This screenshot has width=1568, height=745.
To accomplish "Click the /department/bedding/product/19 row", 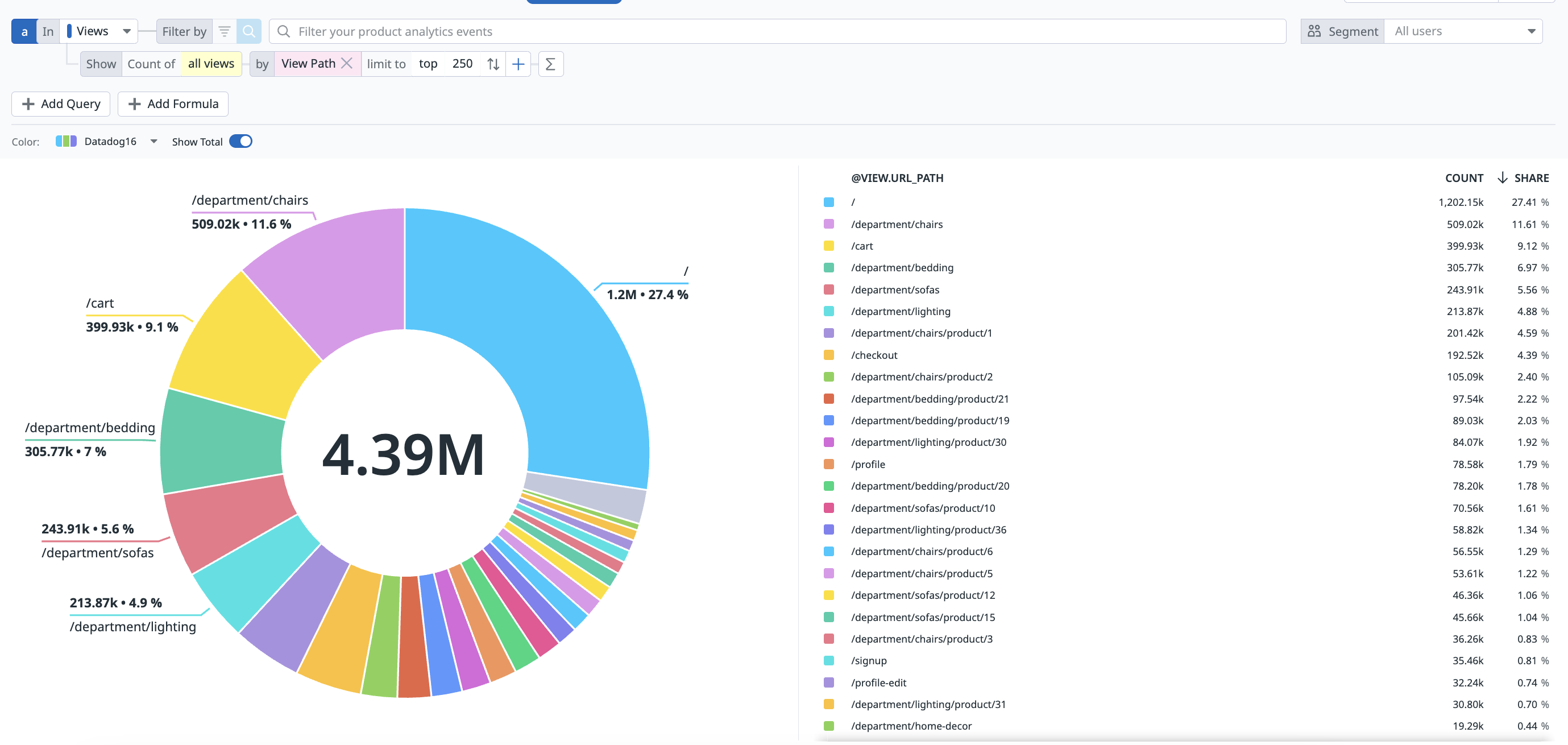I will click(x=1185, y=421).
